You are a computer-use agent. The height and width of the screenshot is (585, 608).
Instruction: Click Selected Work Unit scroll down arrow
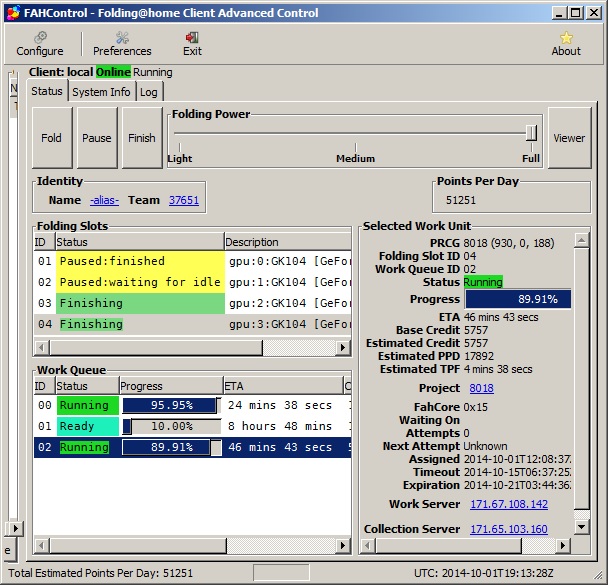[x=582, y=526]
